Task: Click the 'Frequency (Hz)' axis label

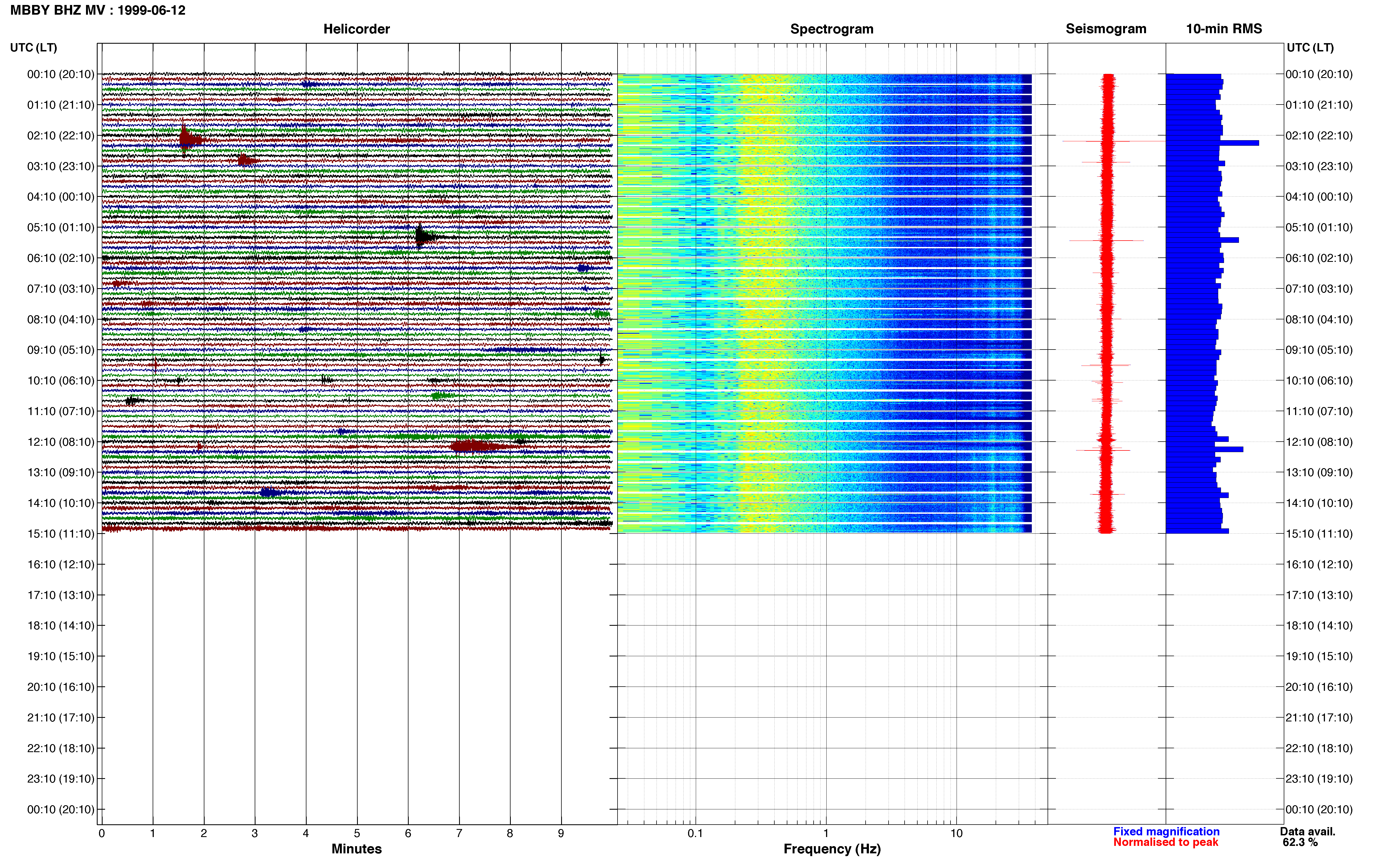Action: 832,848
